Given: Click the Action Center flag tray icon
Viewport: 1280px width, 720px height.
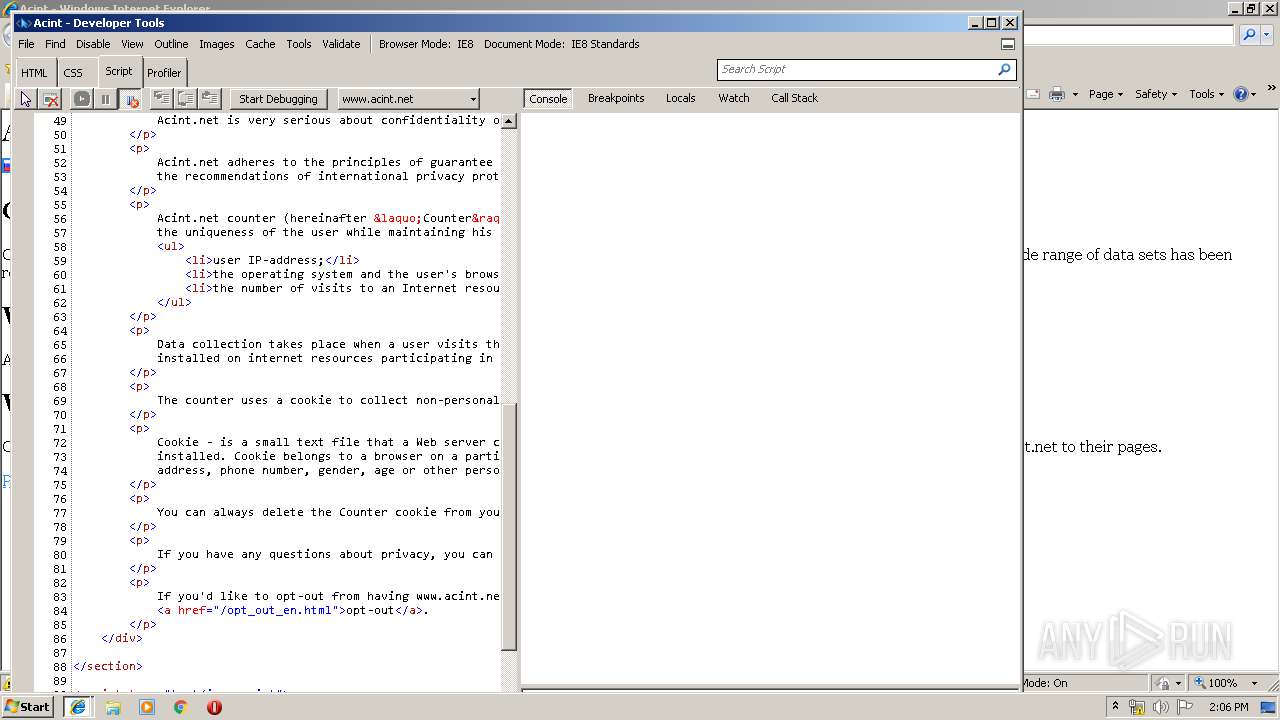Looking at the screenshot, I should point(1185,707).
